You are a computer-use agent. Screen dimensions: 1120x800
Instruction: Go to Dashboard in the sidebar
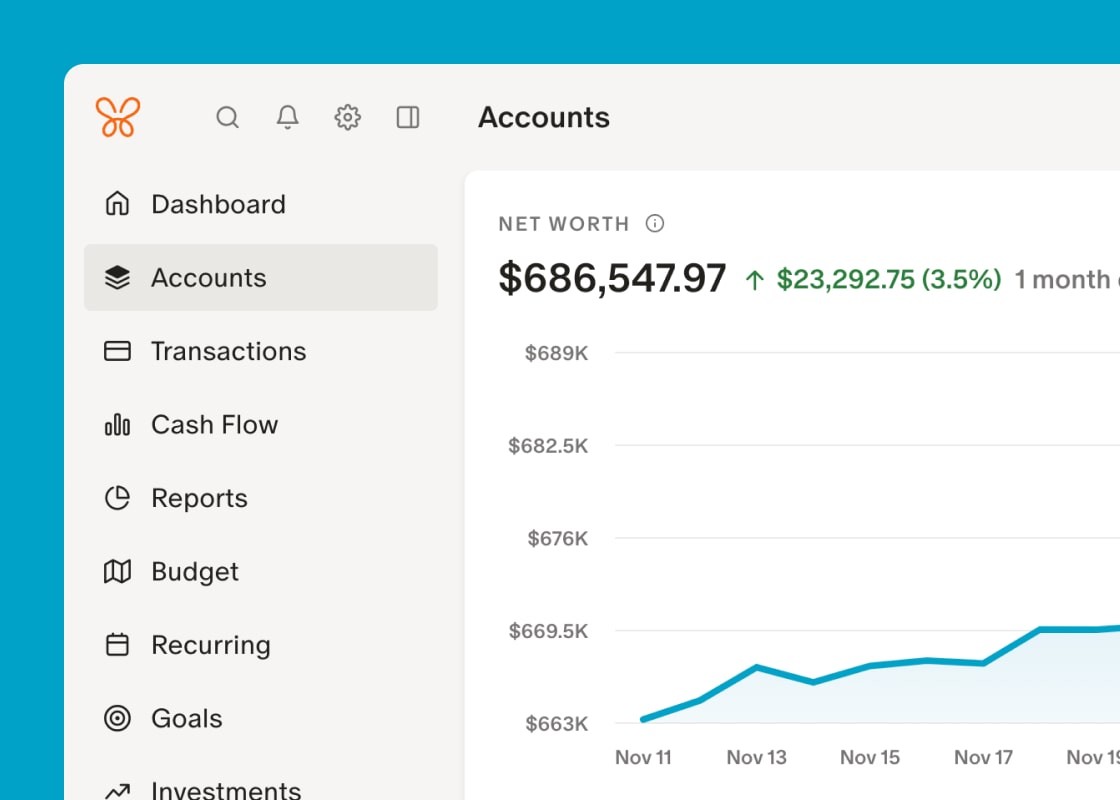coord(261,204)
